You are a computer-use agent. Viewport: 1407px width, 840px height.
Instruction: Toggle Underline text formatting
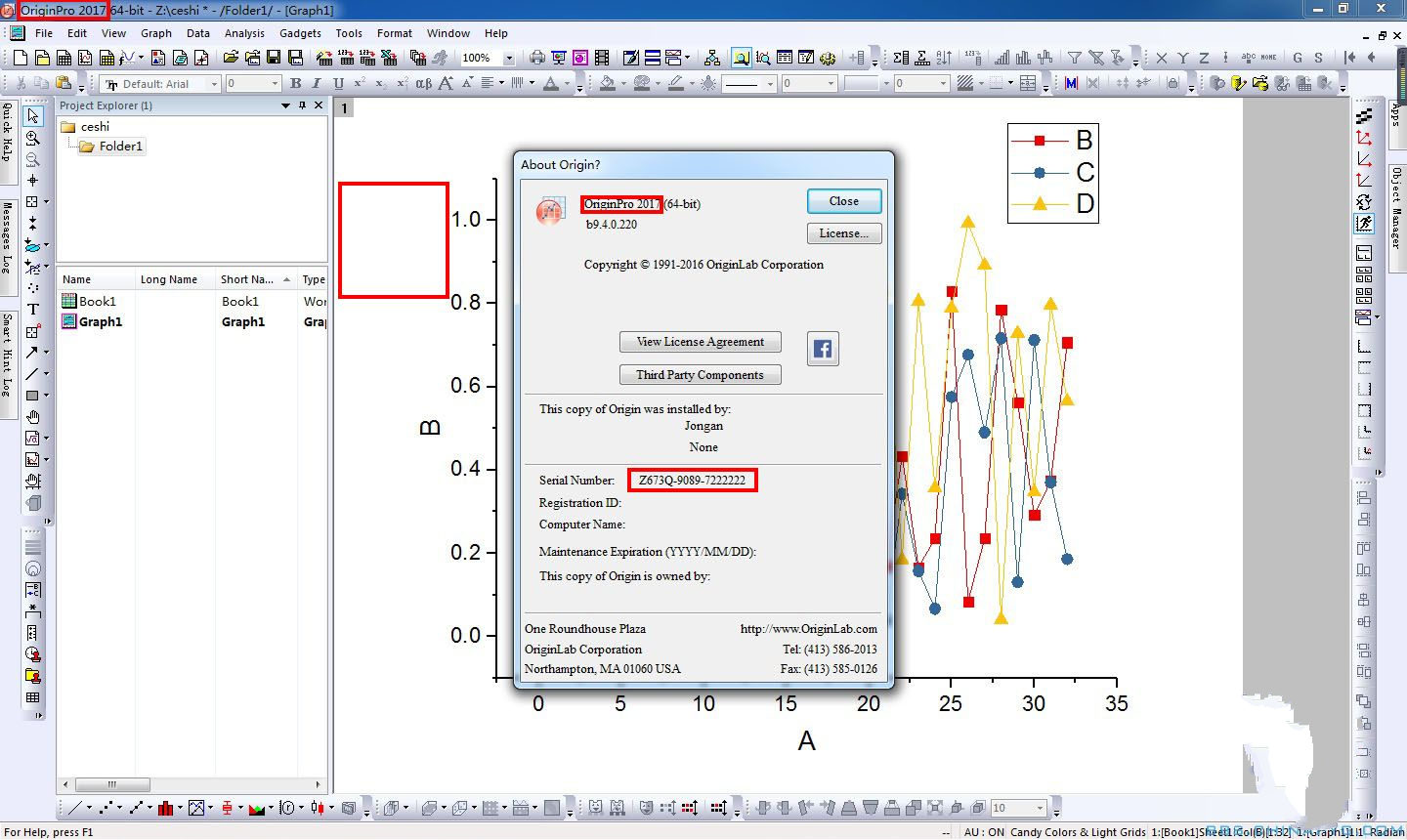(338, 84)
